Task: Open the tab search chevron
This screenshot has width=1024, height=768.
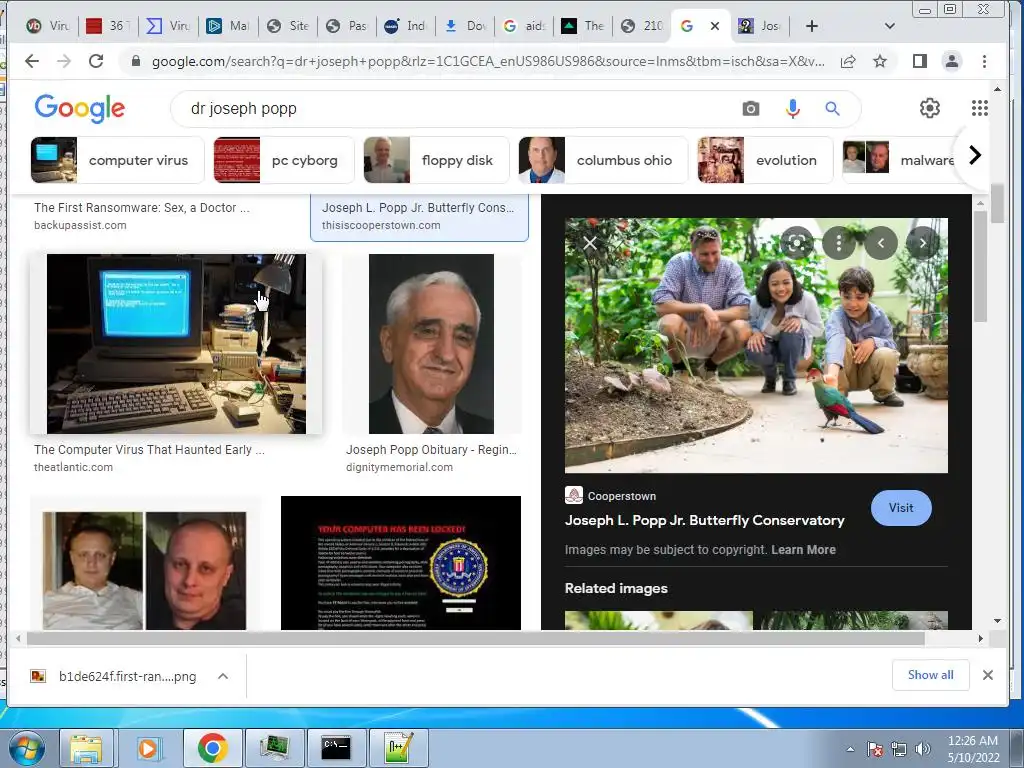Action: [889, 26]
